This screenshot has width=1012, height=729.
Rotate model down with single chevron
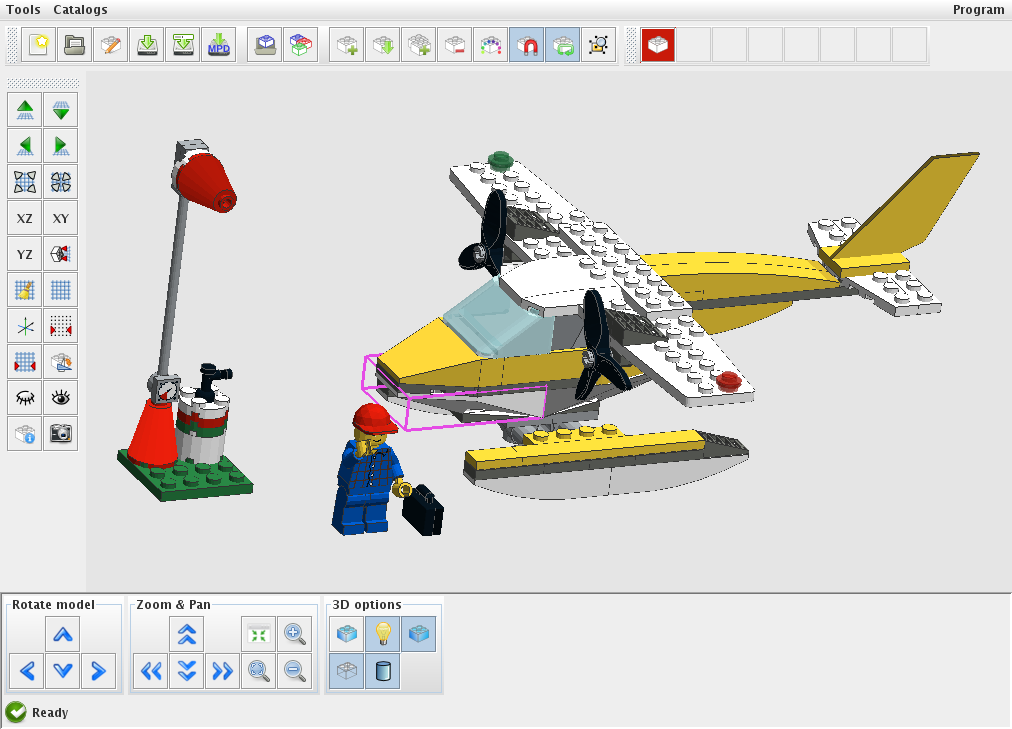click(63, 671)
